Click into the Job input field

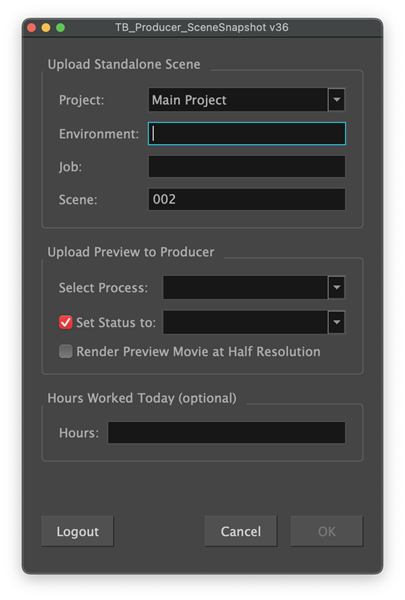(247, 166)
